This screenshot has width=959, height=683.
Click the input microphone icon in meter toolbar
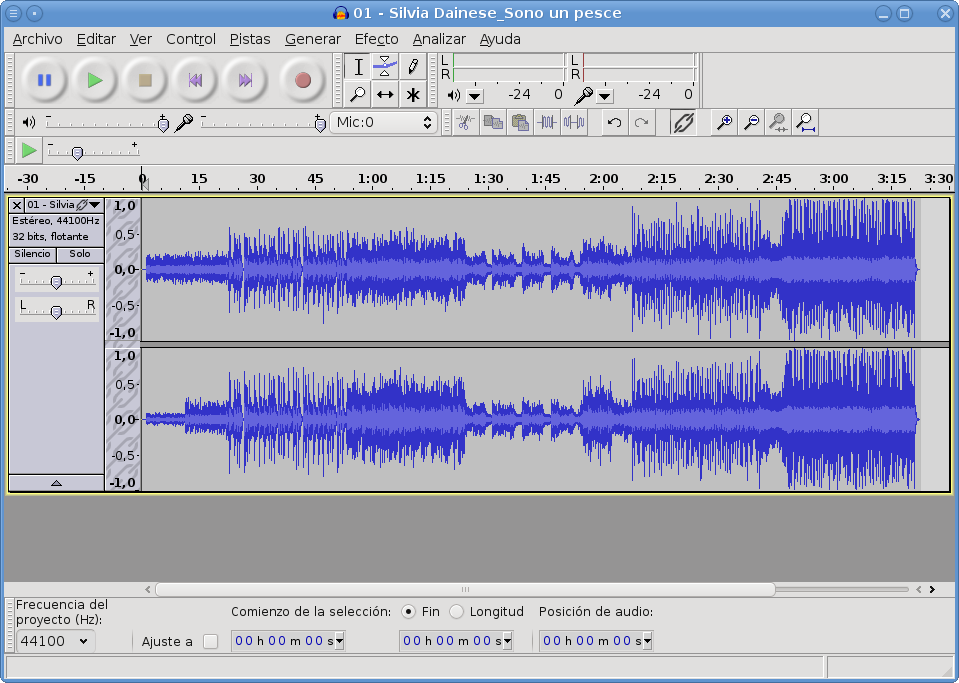coord(583,95)
